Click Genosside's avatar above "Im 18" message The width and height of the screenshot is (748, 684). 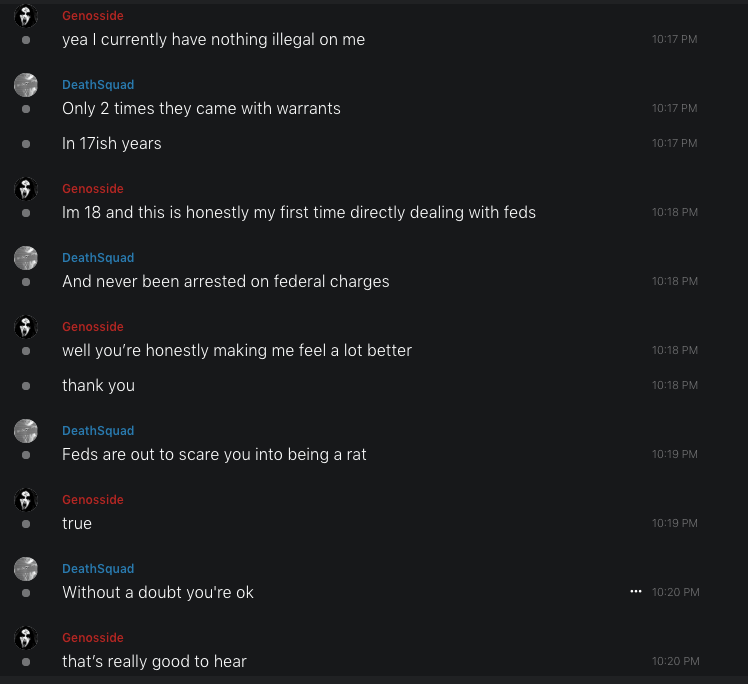coord(26,189)
